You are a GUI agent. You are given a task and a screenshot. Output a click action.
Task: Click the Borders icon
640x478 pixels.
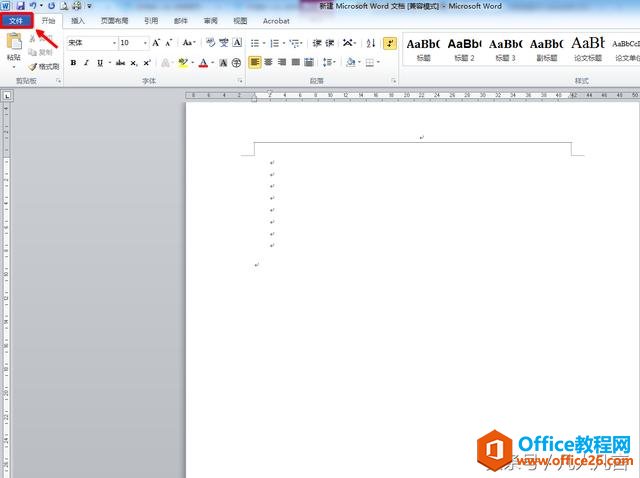tap(370, 62)
